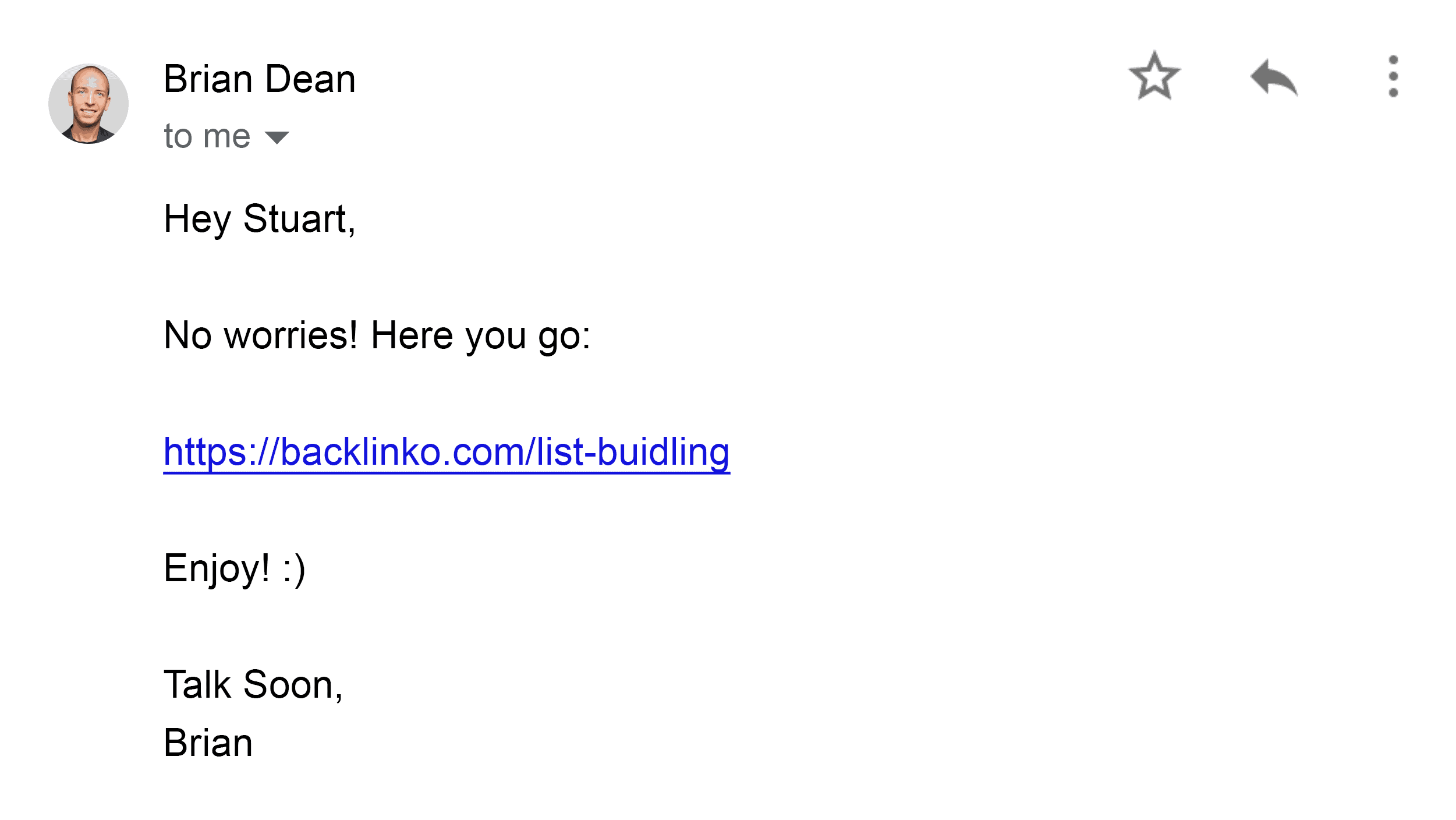Click the 'Brian' signature at the bottom
This screenshot has width=1456, height=820.
tap(208, 743)
